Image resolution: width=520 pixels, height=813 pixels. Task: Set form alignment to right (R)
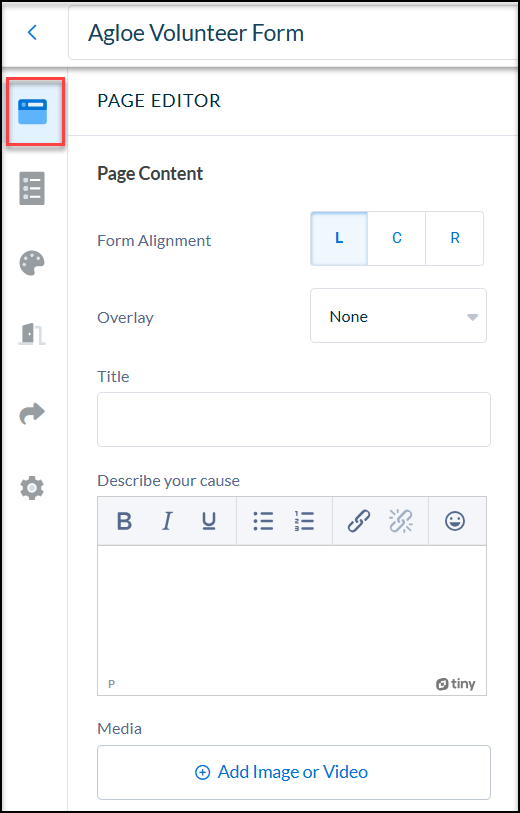coord(455,238)
